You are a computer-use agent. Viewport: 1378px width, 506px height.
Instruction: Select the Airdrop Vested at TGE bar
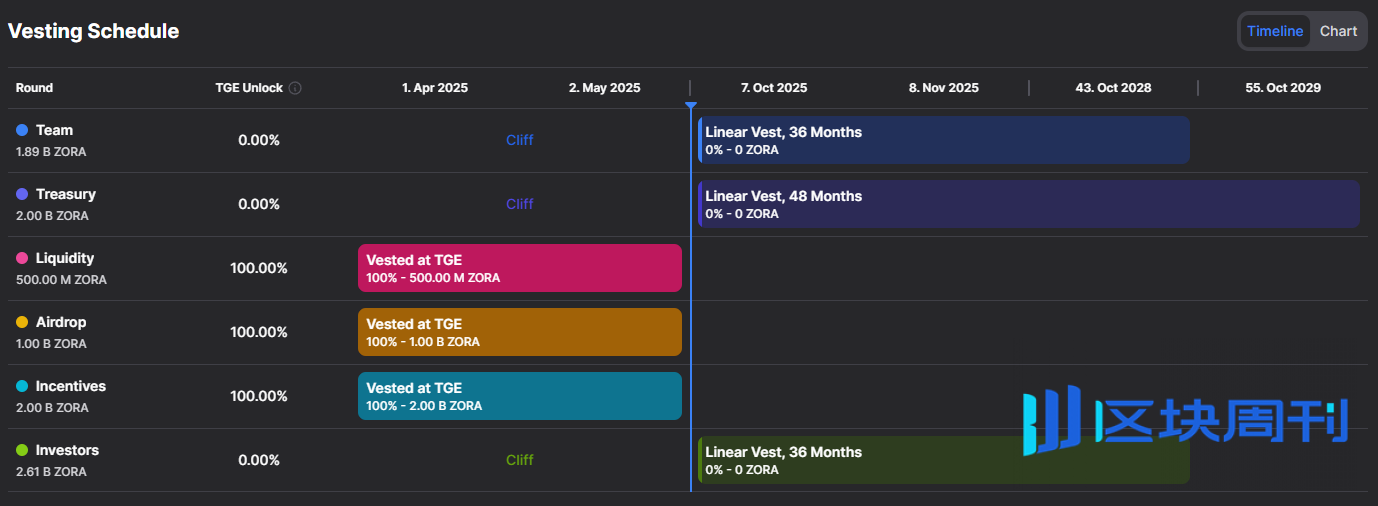[x=520, y=332]
